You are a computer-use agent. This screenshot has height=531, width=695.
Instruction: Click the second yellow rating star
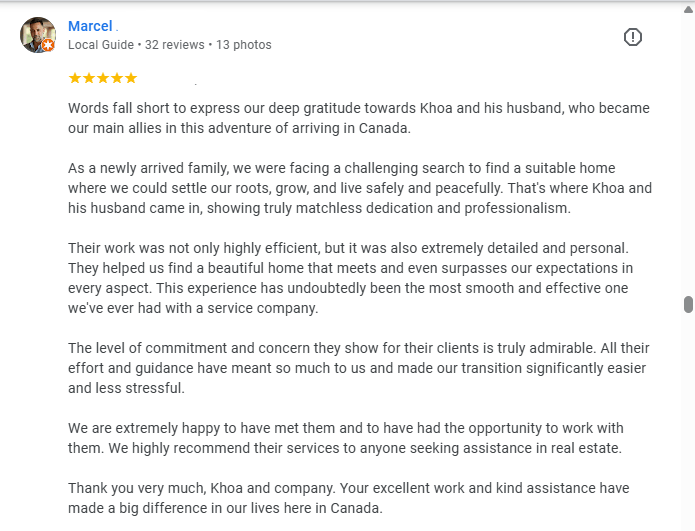pyautogui.click(x=89, y=78)
